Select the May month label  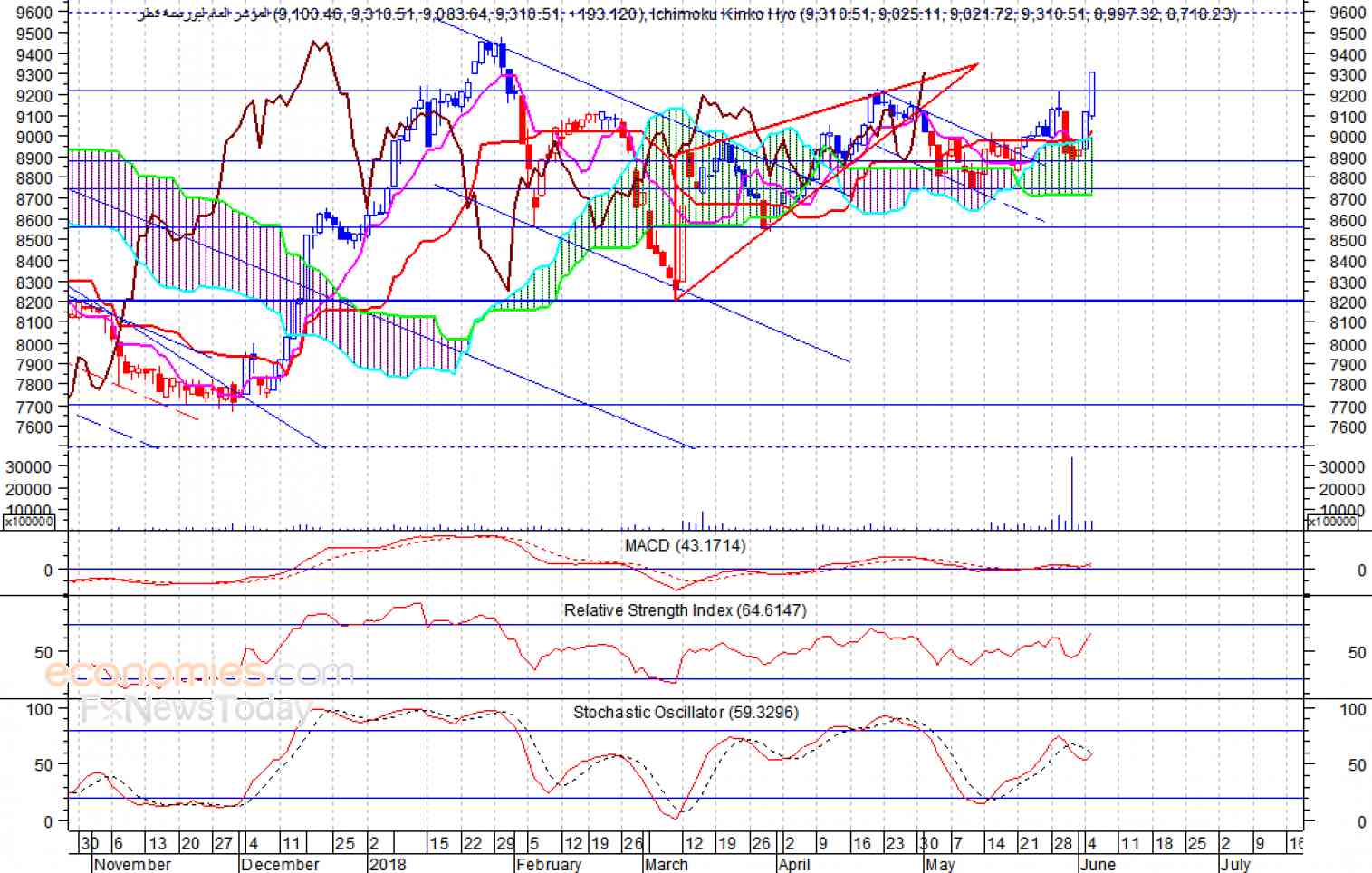coord(940,864)
